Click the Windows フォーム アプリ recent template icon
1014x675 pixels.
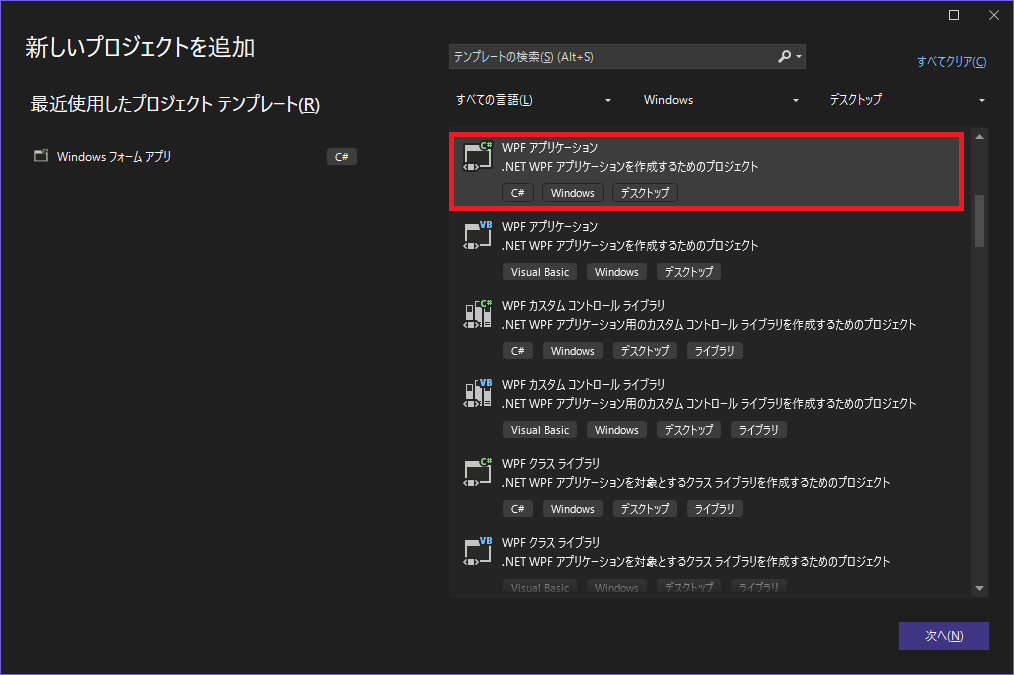(x=41, y=156)
